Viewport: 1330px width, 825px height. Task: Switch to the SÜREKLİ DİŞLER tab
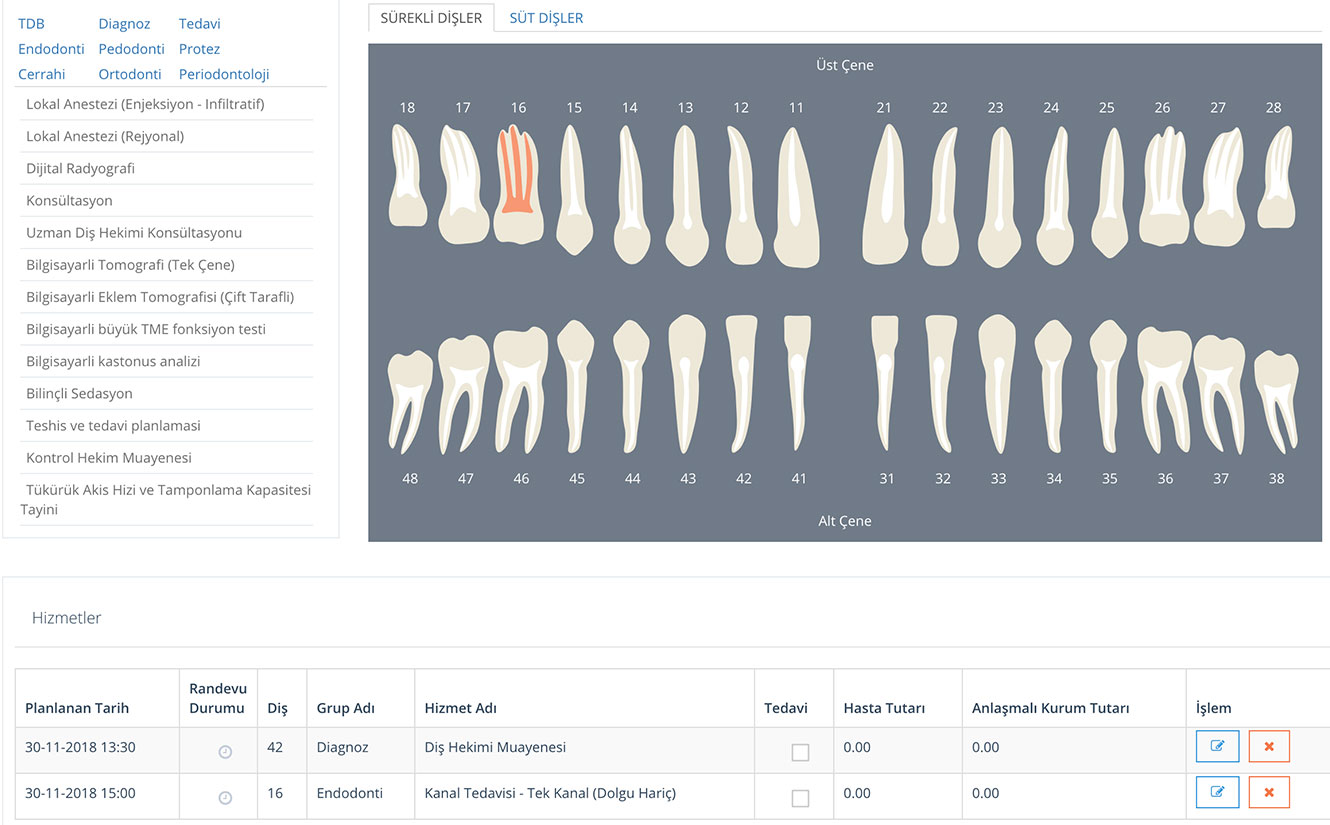click(431, 18)
